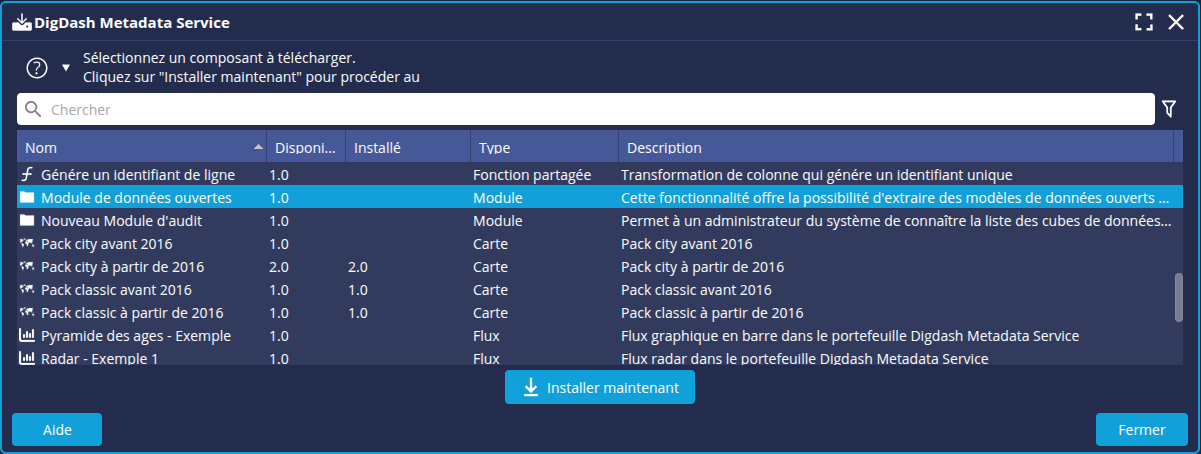The image size is (1201, 454).
Task: Click chart icon of Pyramide des ages
Action: click(27, 336)
